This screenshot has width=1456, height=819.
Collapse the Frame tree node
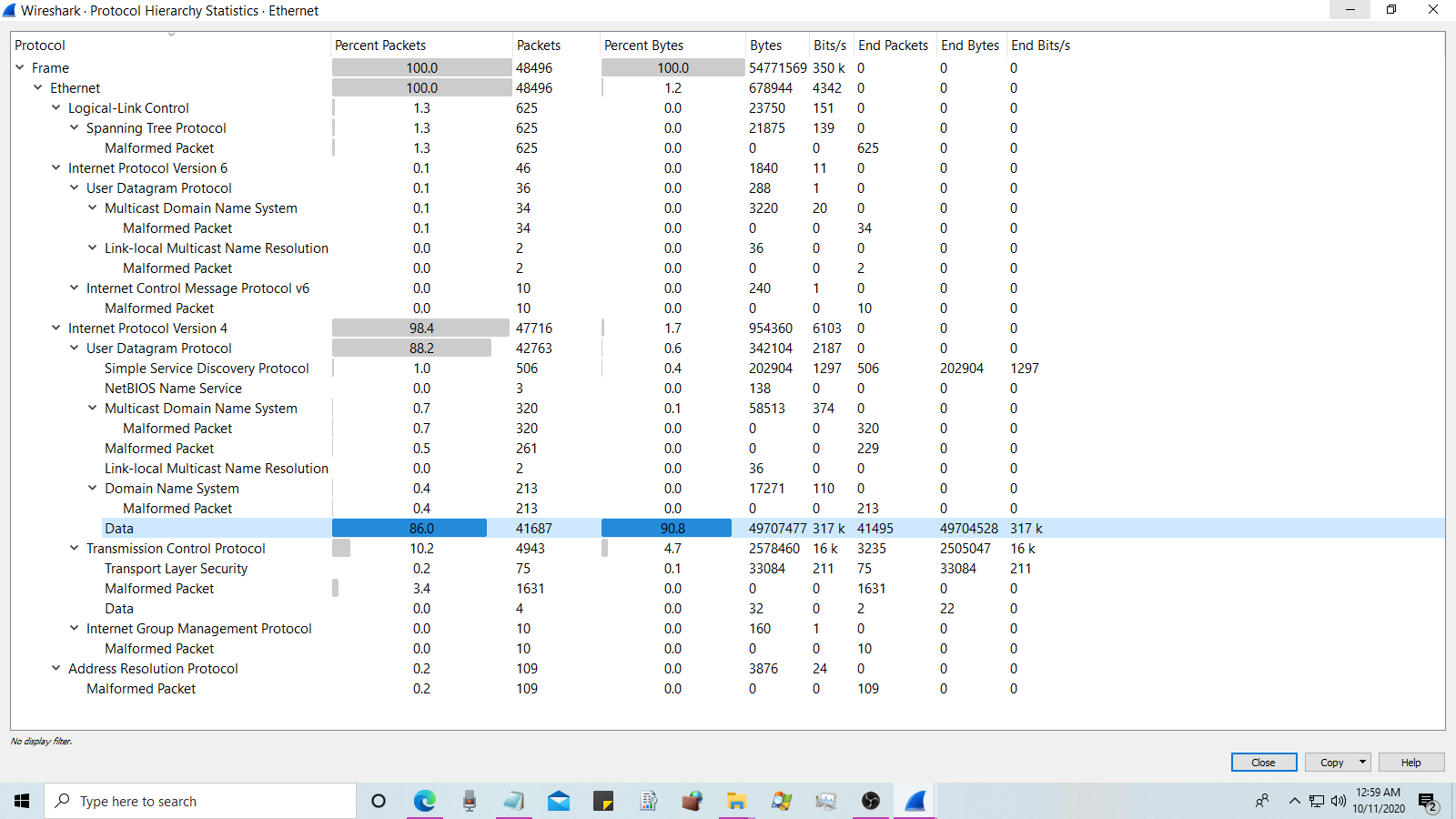coord(20,67)
